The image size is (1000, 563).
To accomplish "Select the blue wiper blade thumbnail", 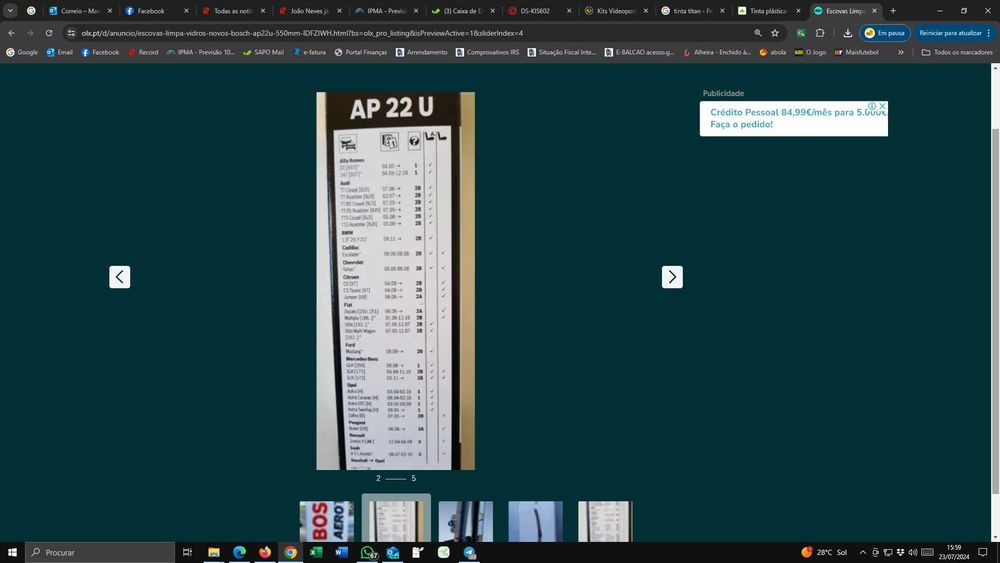I will click(x=535, y=521).
